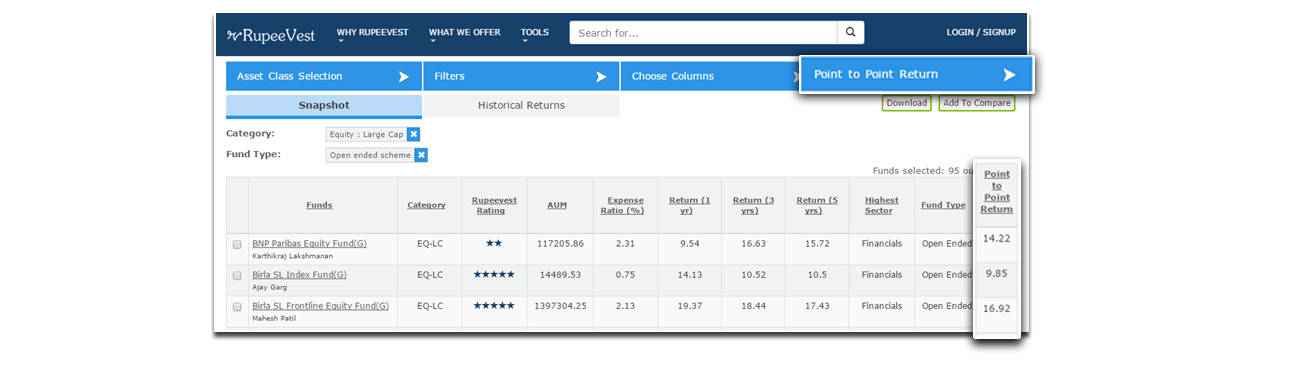Screen dimensions: 1300x390
Task: Open the WHAT WE OFFER dropdown menu
Action: [x=465, y=33]
